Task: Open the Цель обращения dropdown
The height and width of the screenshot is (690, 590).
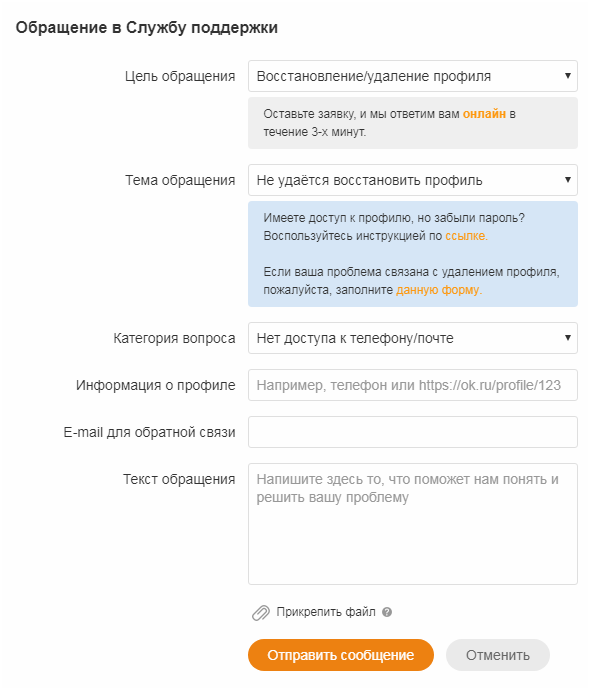Action: (413, 76)
